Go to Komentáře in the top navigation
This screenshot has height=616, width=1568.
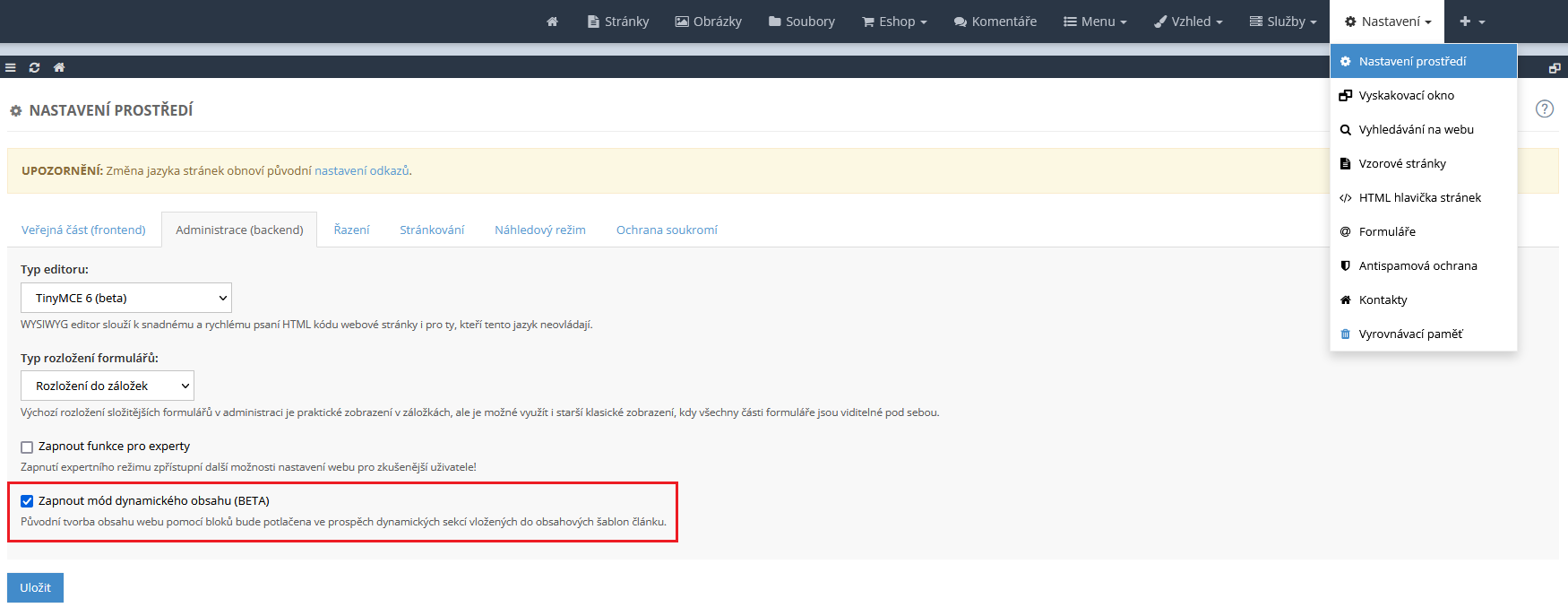995,22
